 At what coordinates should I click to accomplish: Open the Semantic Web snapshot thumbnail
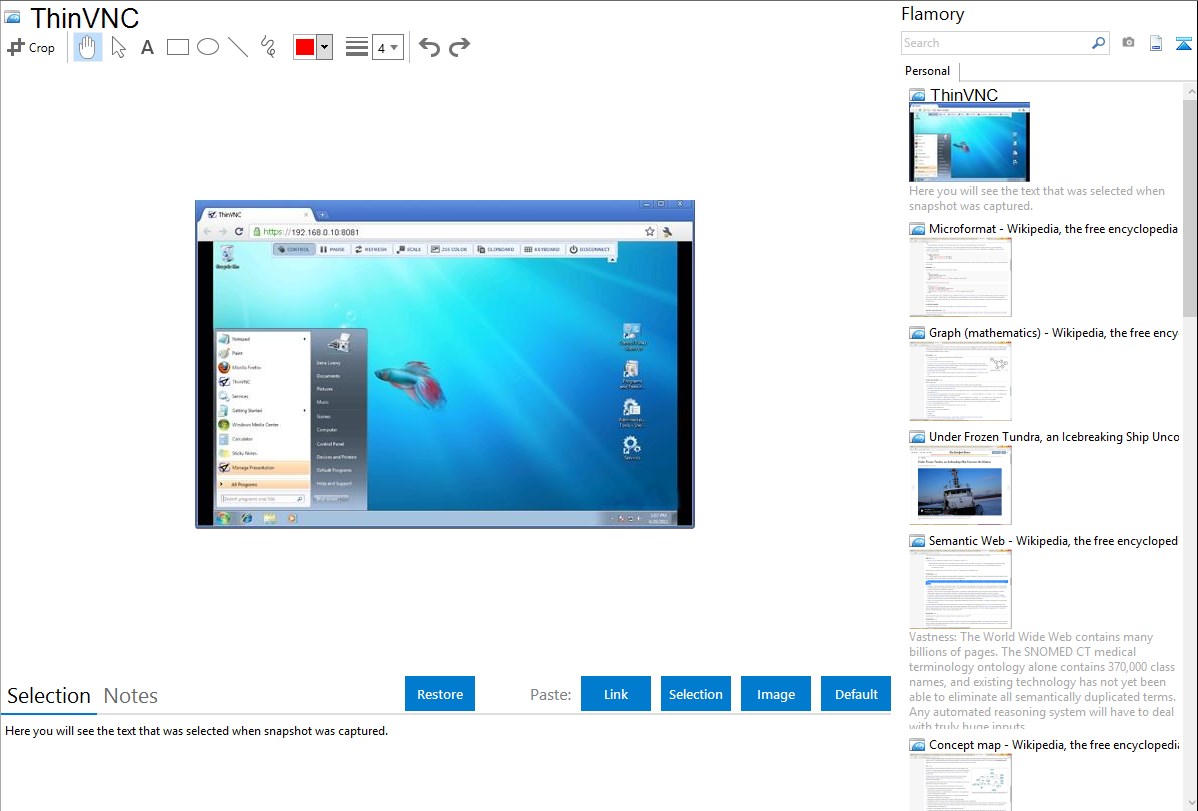(x=960, y=589)
